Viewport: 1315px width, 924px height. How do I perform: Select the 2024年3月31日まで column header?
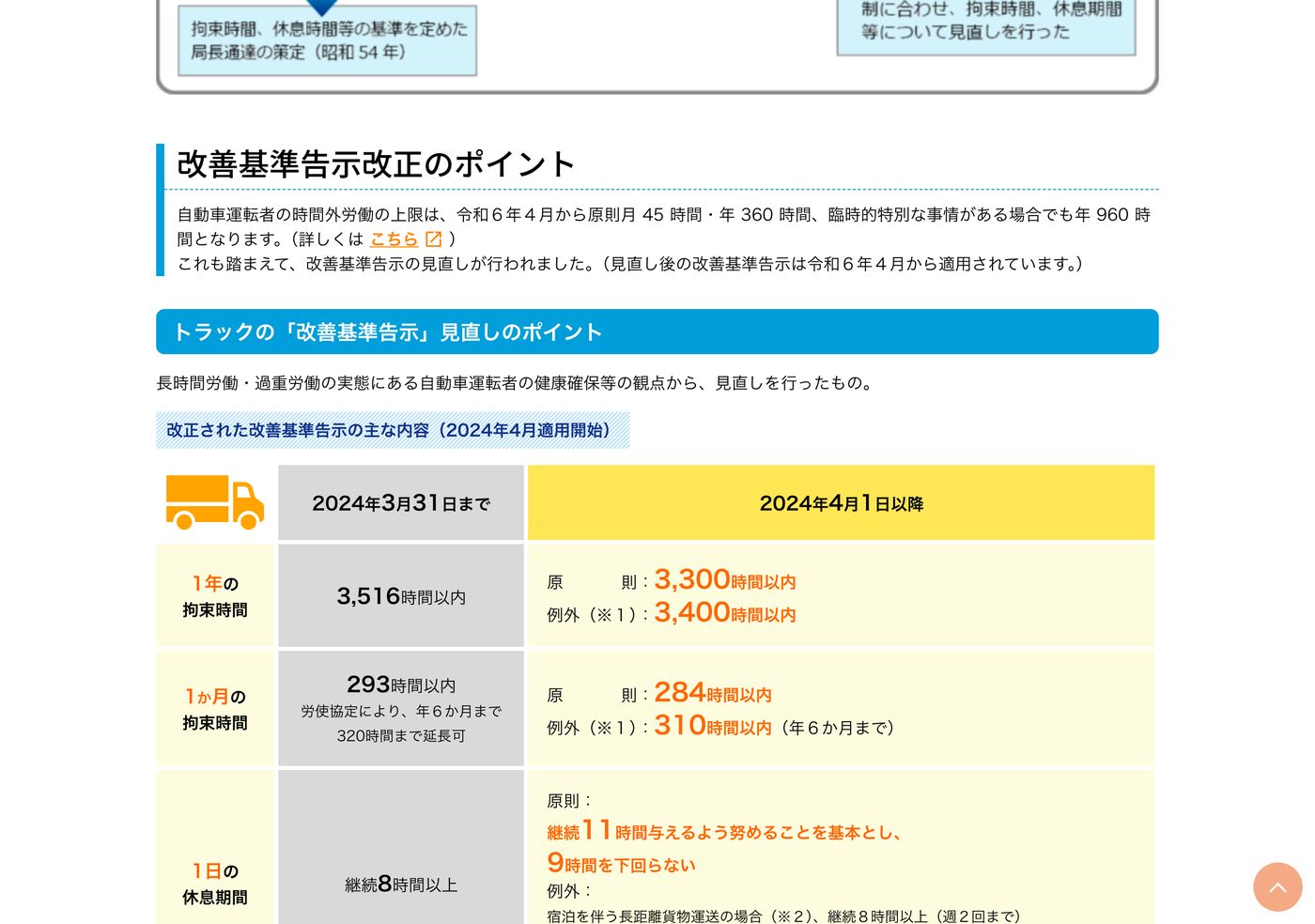click(401, 503)
